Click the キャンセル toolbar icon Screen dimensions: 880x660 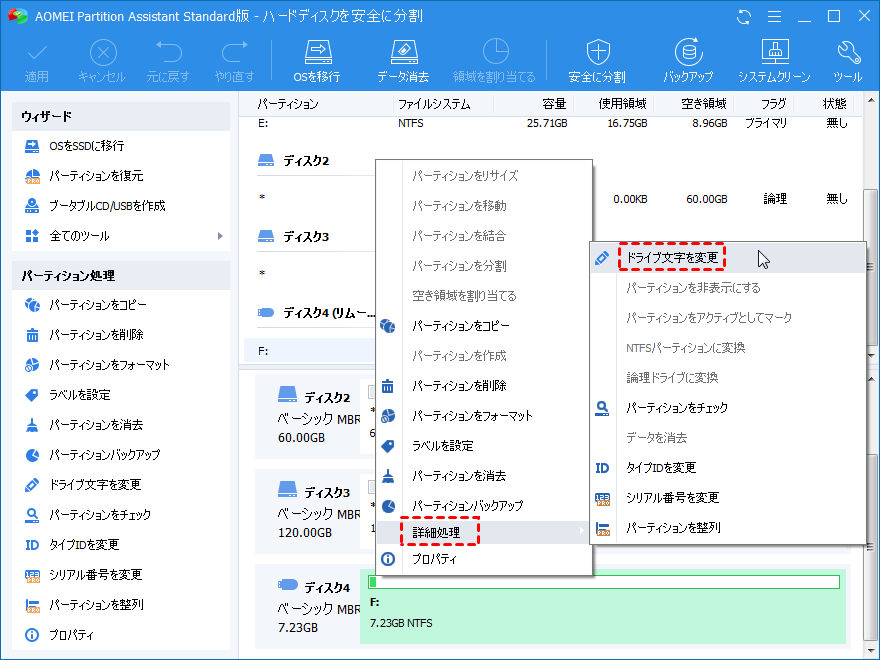(x=102, y=61)
